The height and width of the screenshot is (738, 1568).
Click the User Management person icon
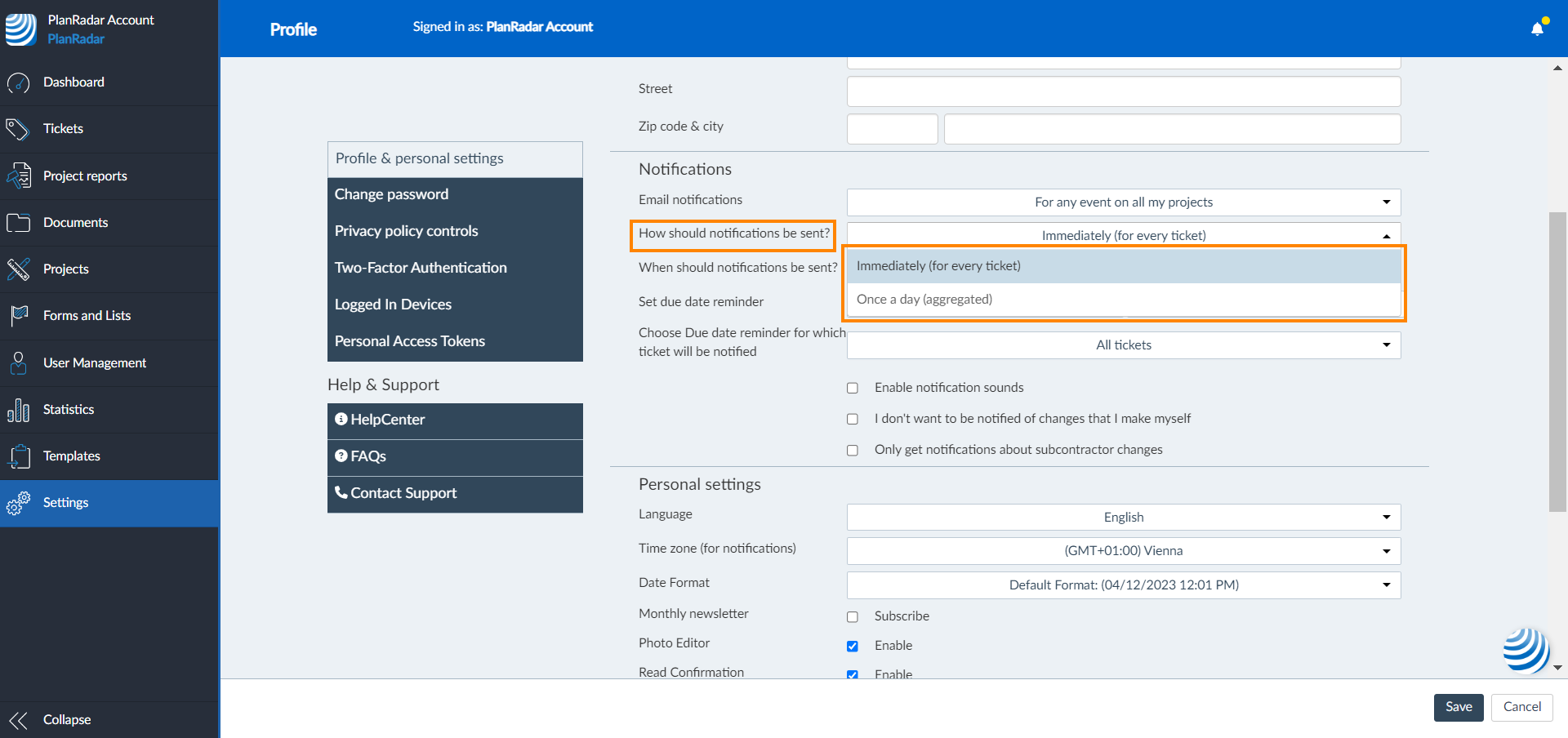pyautogui.click(x=18, y=363)
